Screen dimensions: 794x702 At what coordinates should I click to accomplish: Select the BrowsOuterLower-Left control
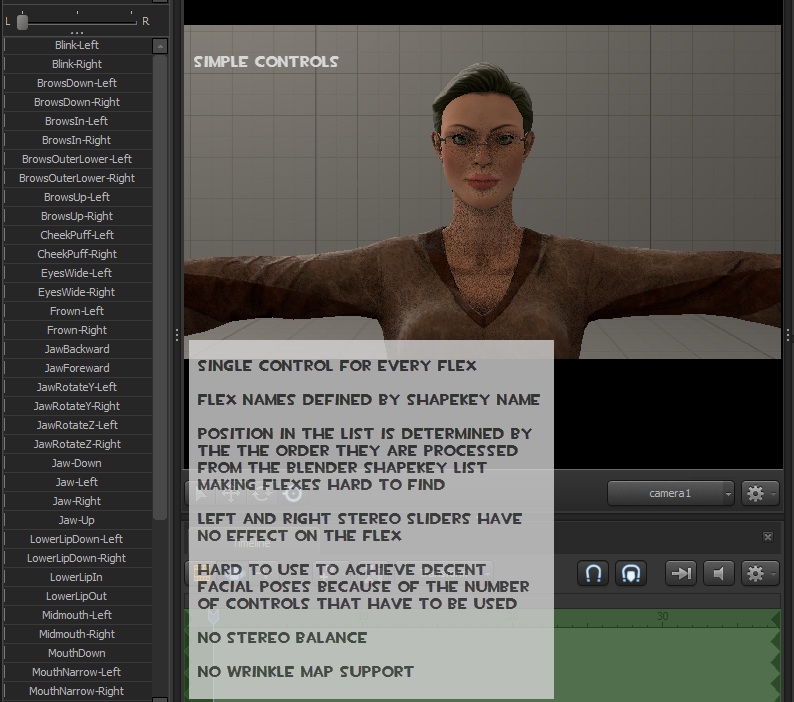point(77,159)
